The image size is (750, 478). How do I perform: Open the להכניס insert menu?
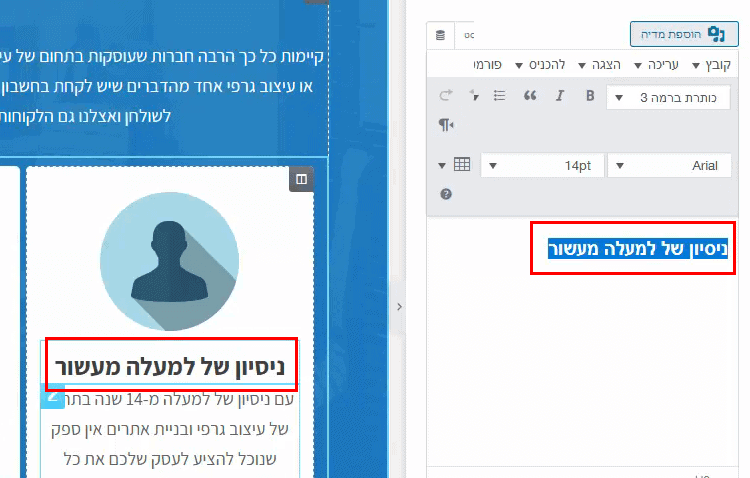tap(540, 65)
